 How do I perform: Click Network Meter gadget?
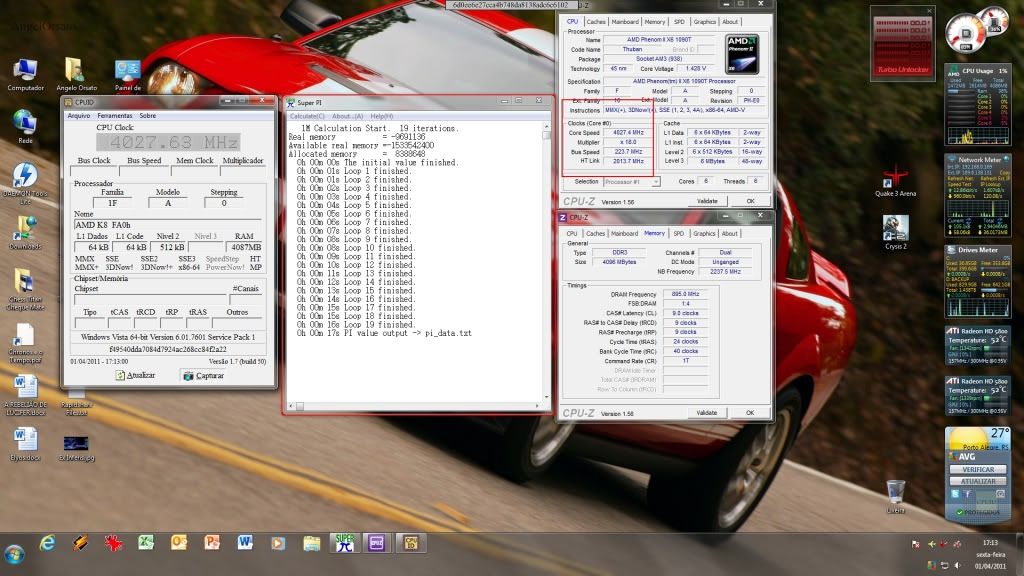pyautogui.click(x=977, y=196)
